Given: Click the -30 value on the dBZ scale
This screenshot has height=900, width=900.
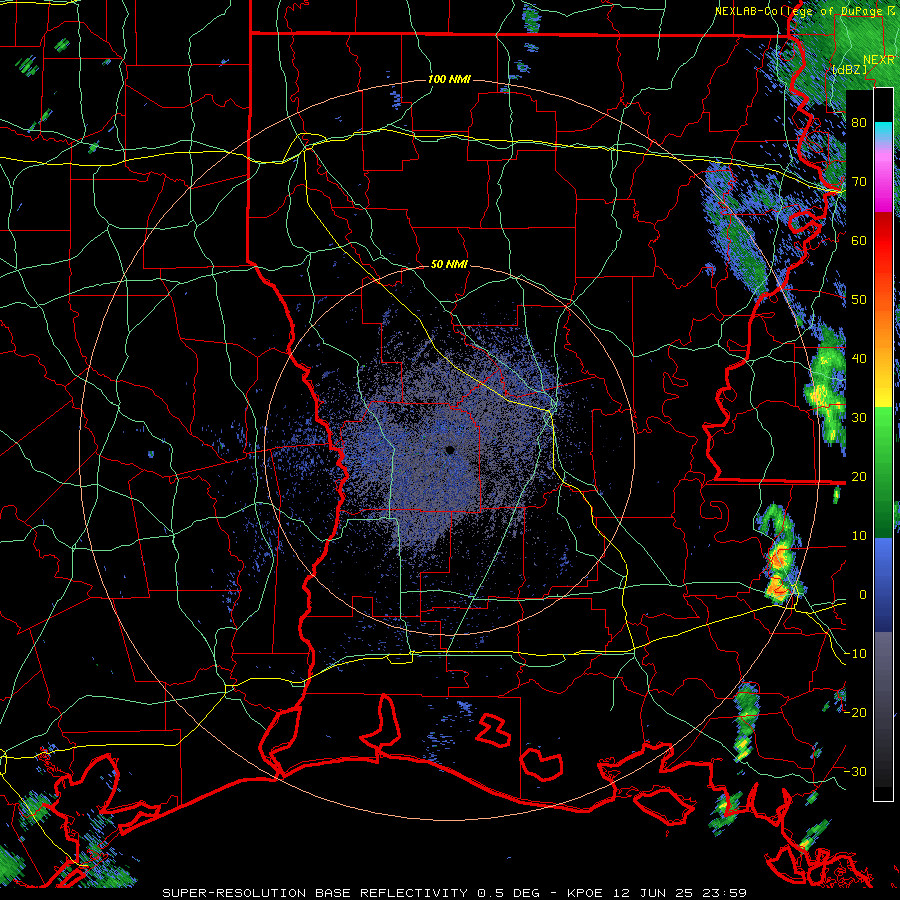Looking at the screenshot, I should click(x=855, y=772).
